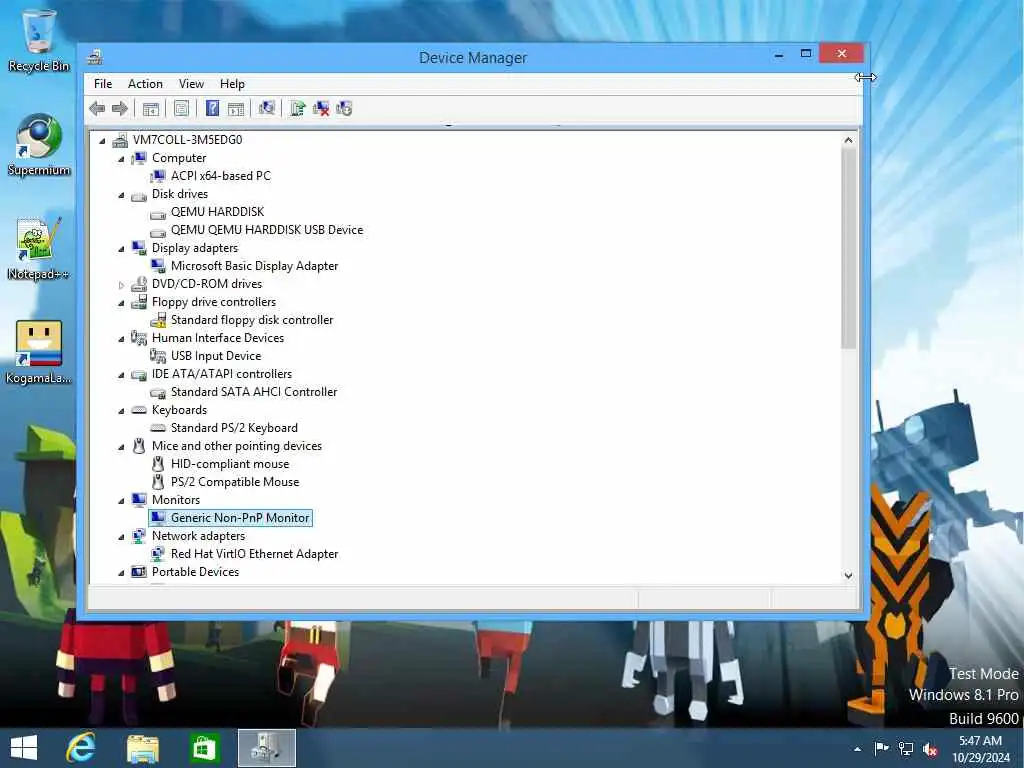This screenshot has width=1024, height=768.
Task: Click the ACPI x64-based PC device icon
Action: pos(157,176)
